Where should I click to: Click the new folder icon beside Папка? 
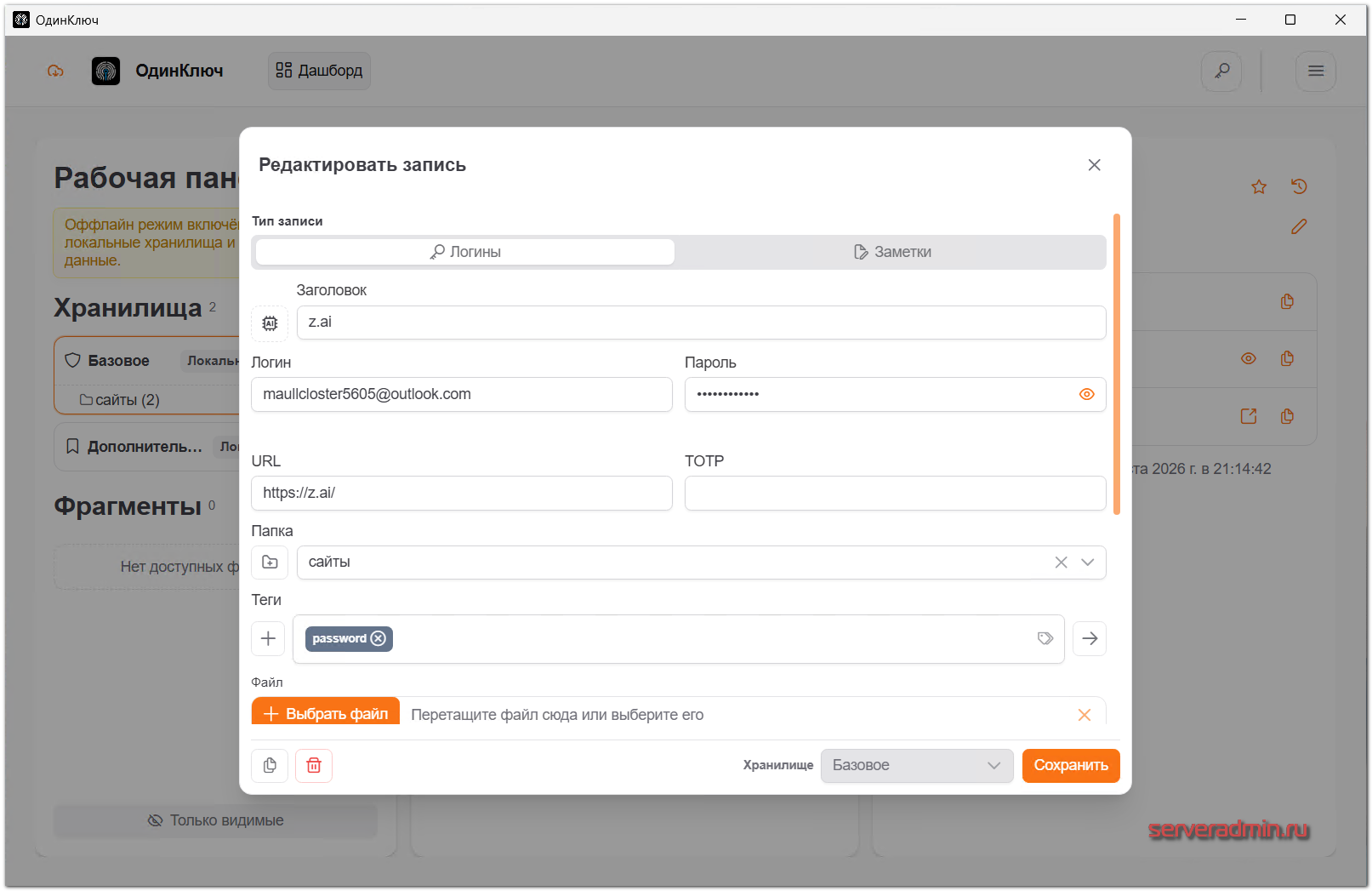[270, 563]
